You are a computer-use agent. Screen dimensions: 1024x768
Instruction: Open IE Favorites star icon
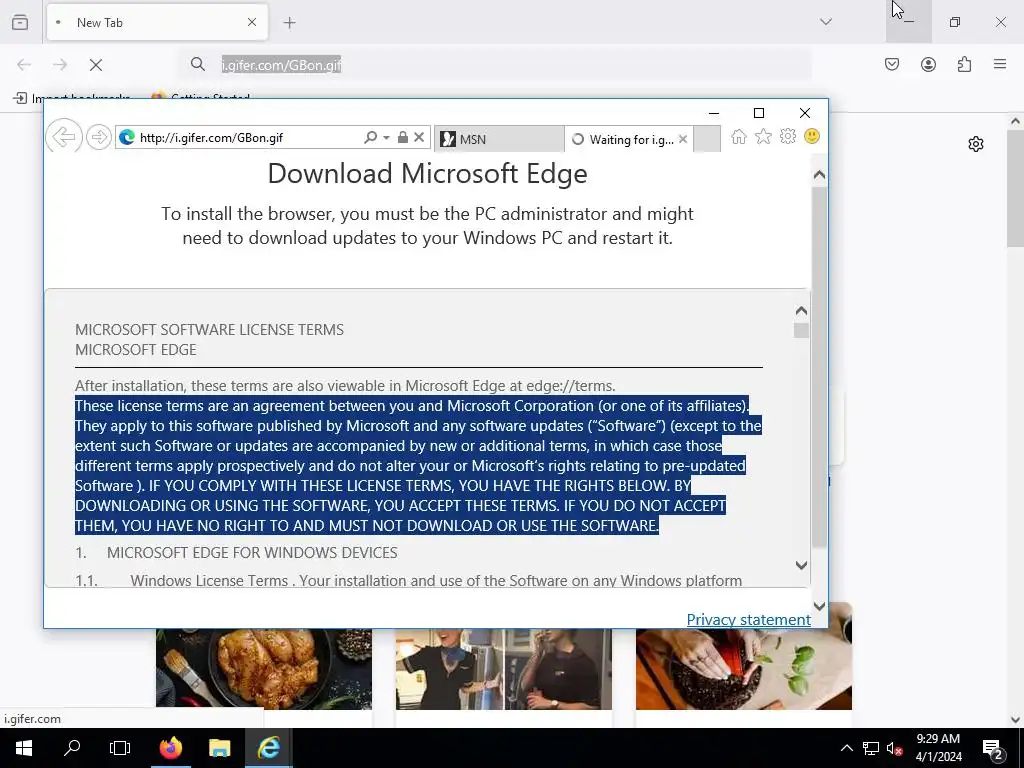(763, 136)
